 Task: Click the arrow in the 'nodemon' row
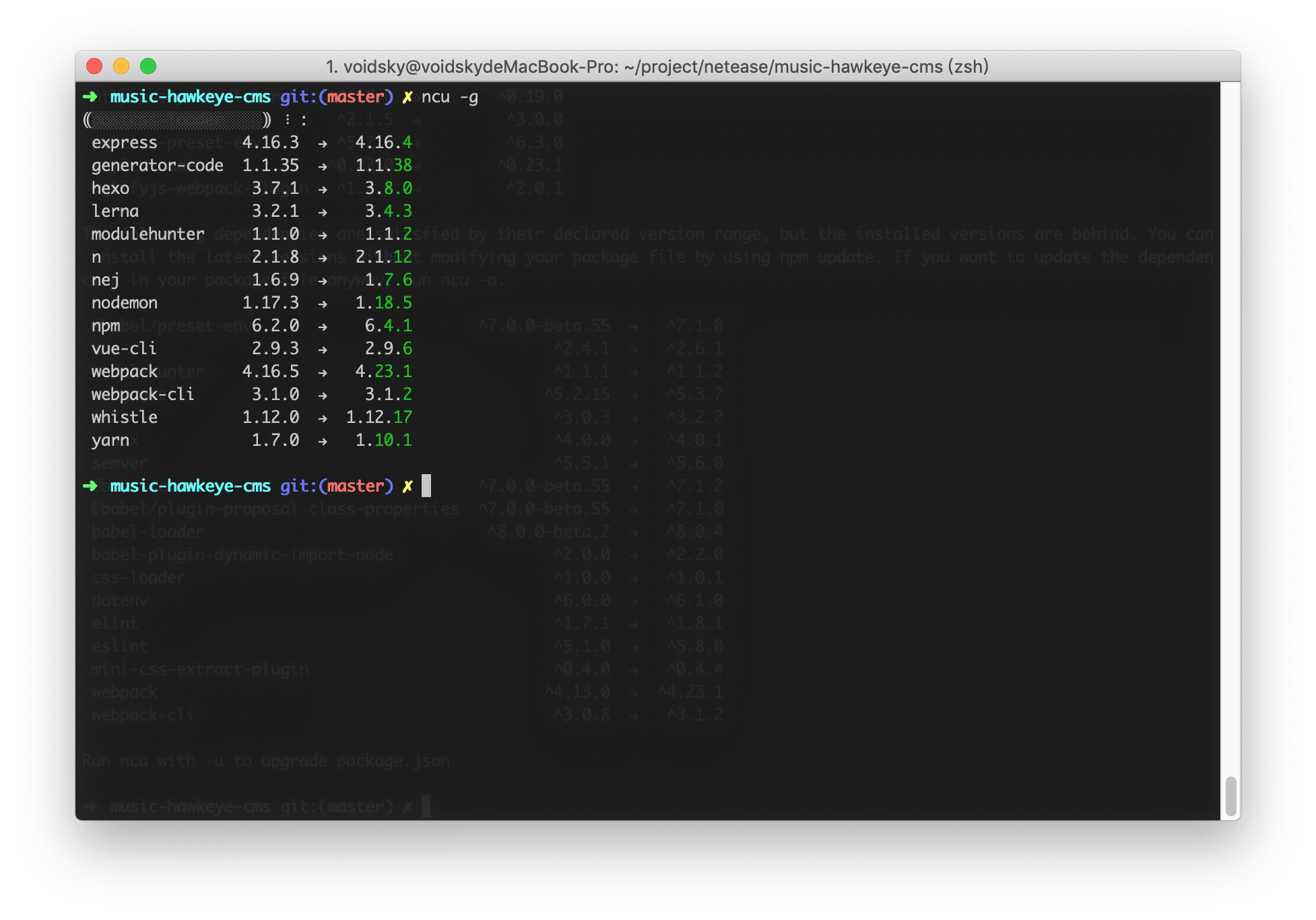click(x=323, y=303)
